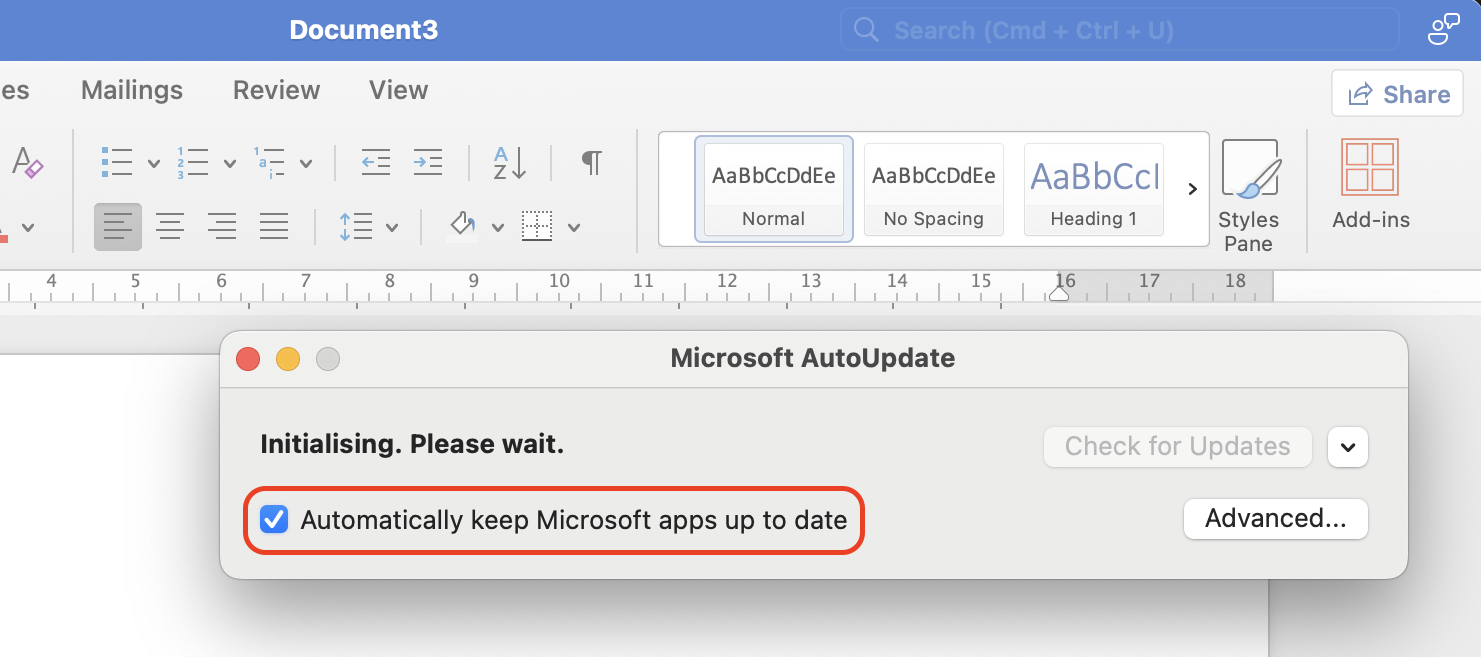Viewport: 1481px width, 657px height.
Task: Open the Mailings ribbon tab
Action: click(x=131, y=90)
